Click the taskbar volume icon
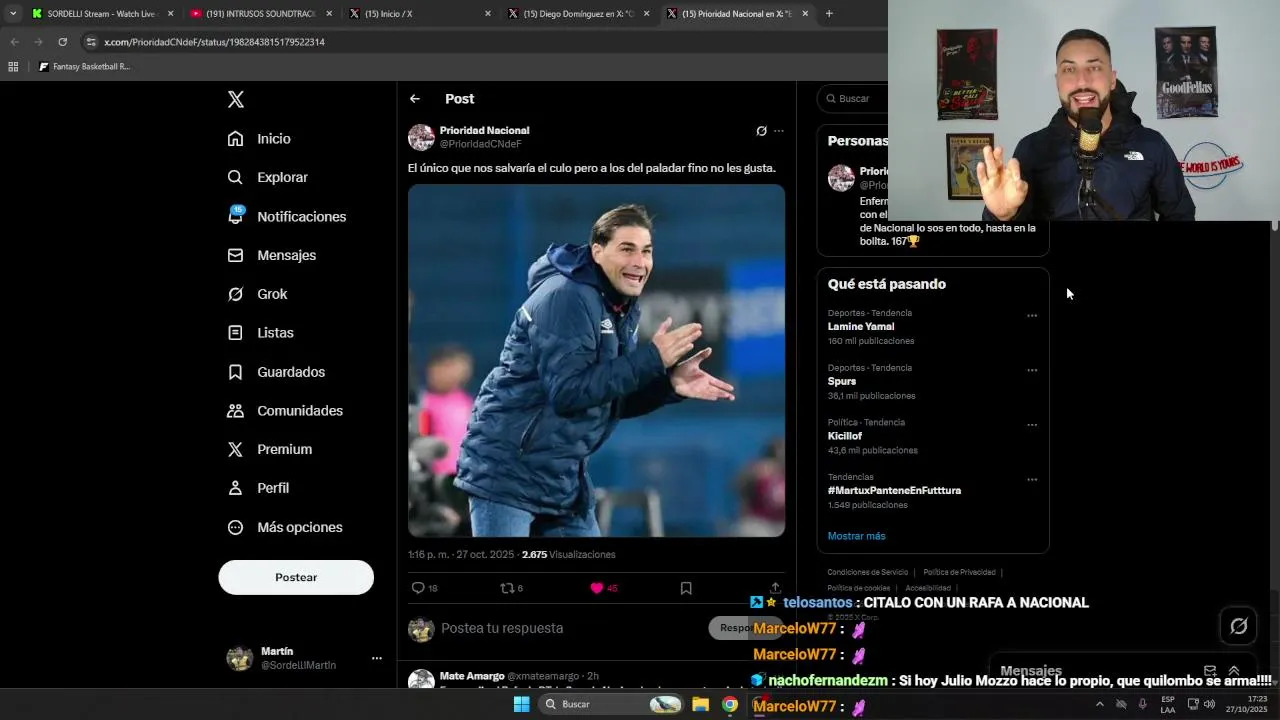 pyautogui.click(x=1209, y=704)
